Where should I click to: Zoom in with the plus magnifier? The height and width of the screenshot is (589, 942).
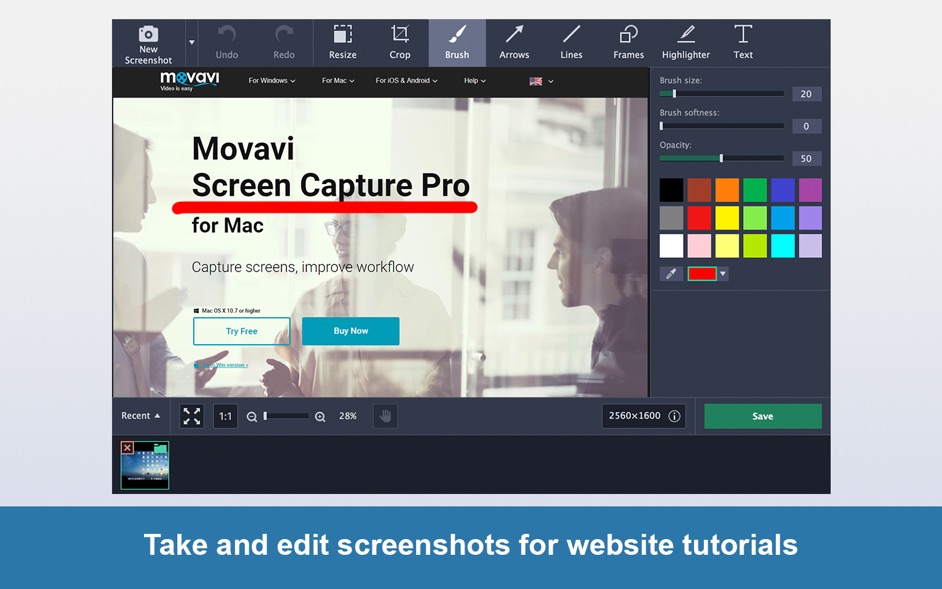click(x=320, y=417)
